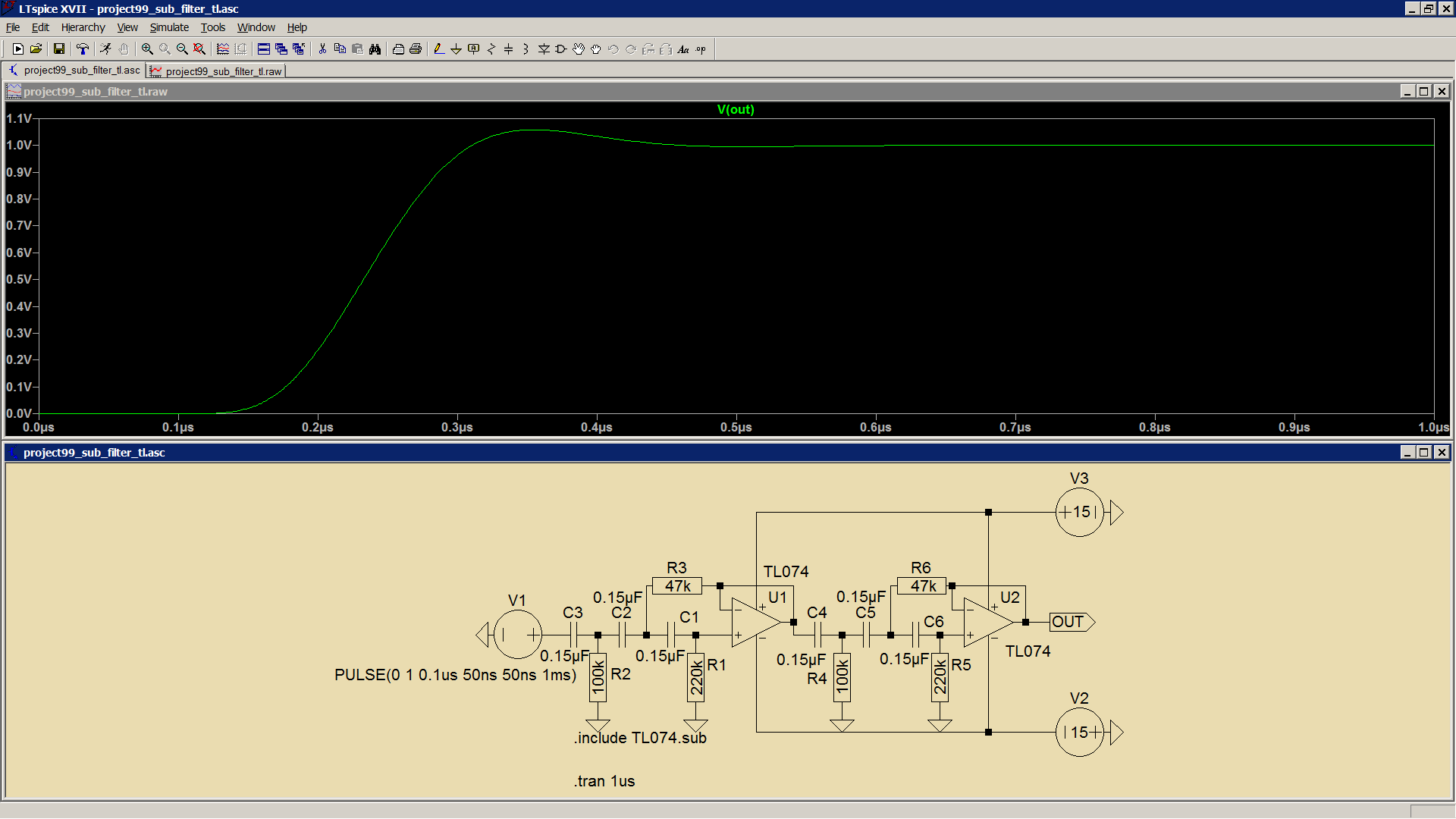Select the Capacitor placement tool
This screenshot has width=1456, height=819.
[x=509, y=49]
